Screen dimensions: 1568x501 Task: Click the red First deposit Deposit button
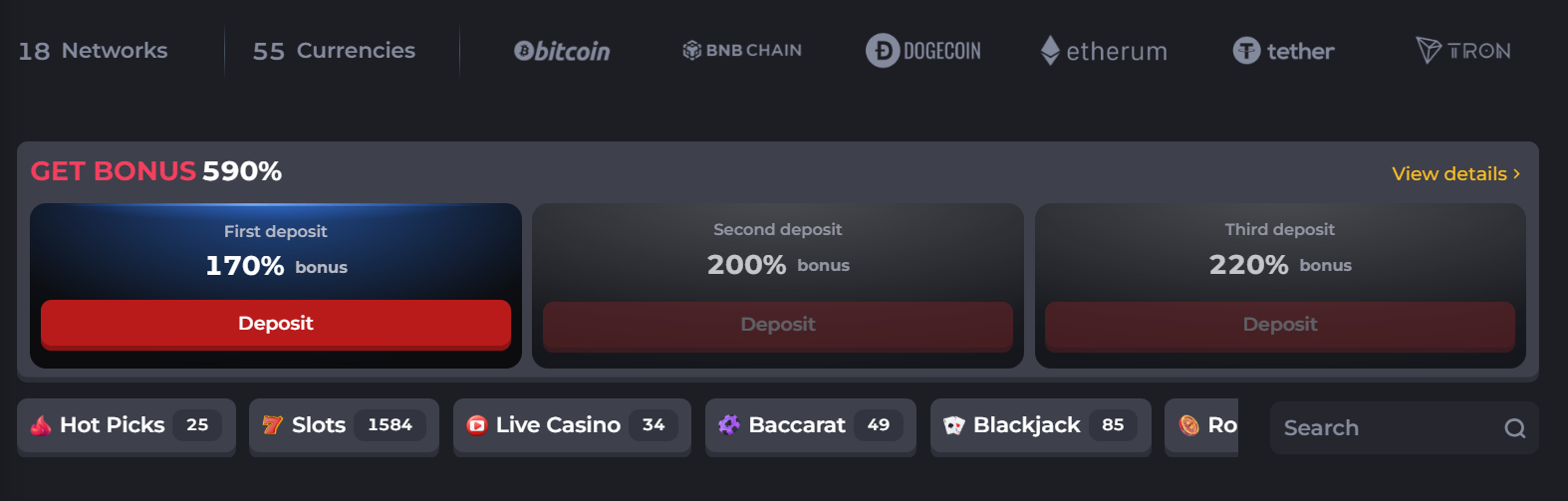click(x=276, y=325)
